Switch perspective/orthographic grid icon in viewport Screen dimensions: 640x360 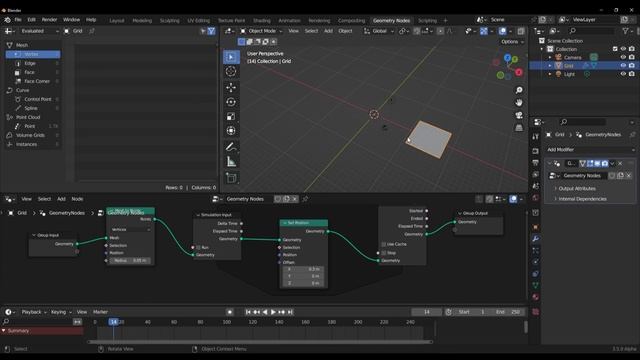coord(519,128)
